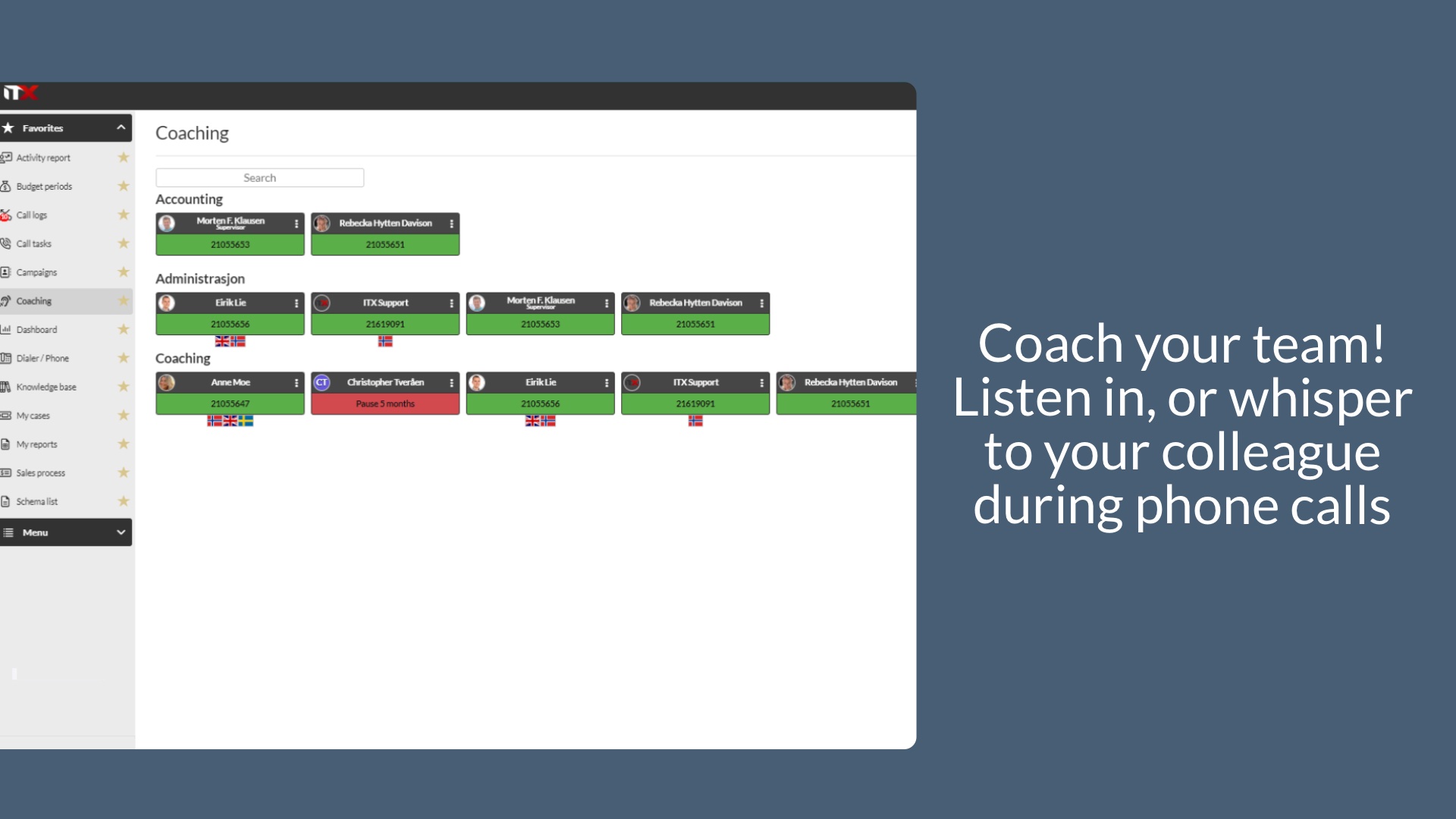1456x819 pixels.
Task: Click the Search input field
Action: tap(259, 178)
